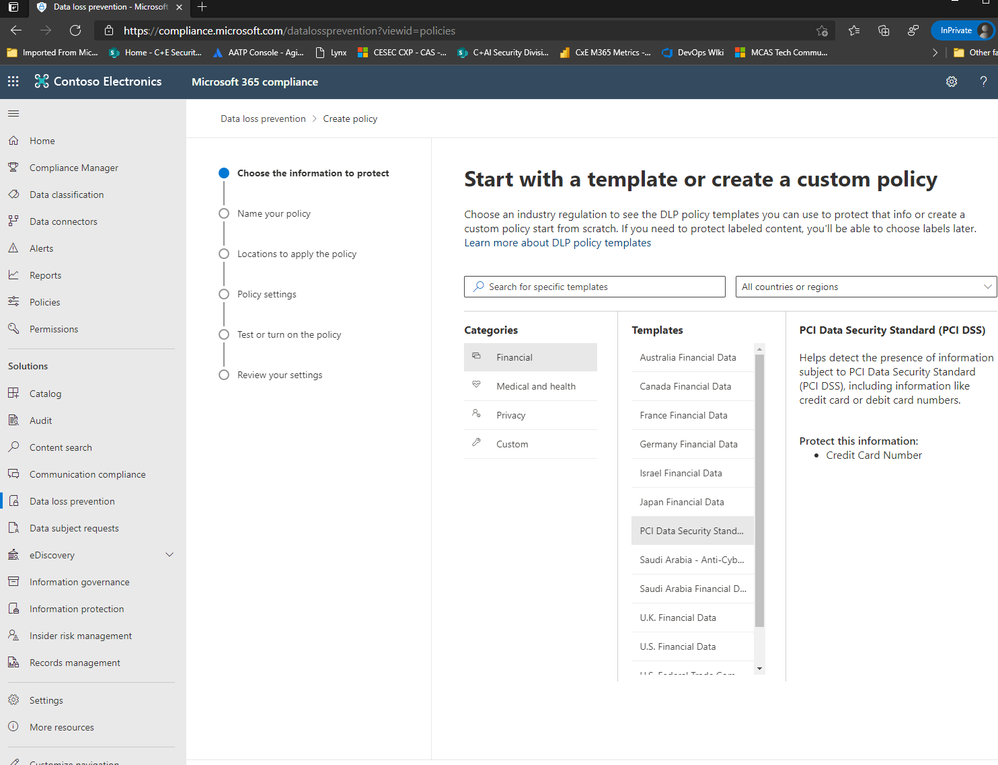Click the templates list scrollbar down arrow
Viewport: 998px width, 765px height.
[x=759, y=668]
